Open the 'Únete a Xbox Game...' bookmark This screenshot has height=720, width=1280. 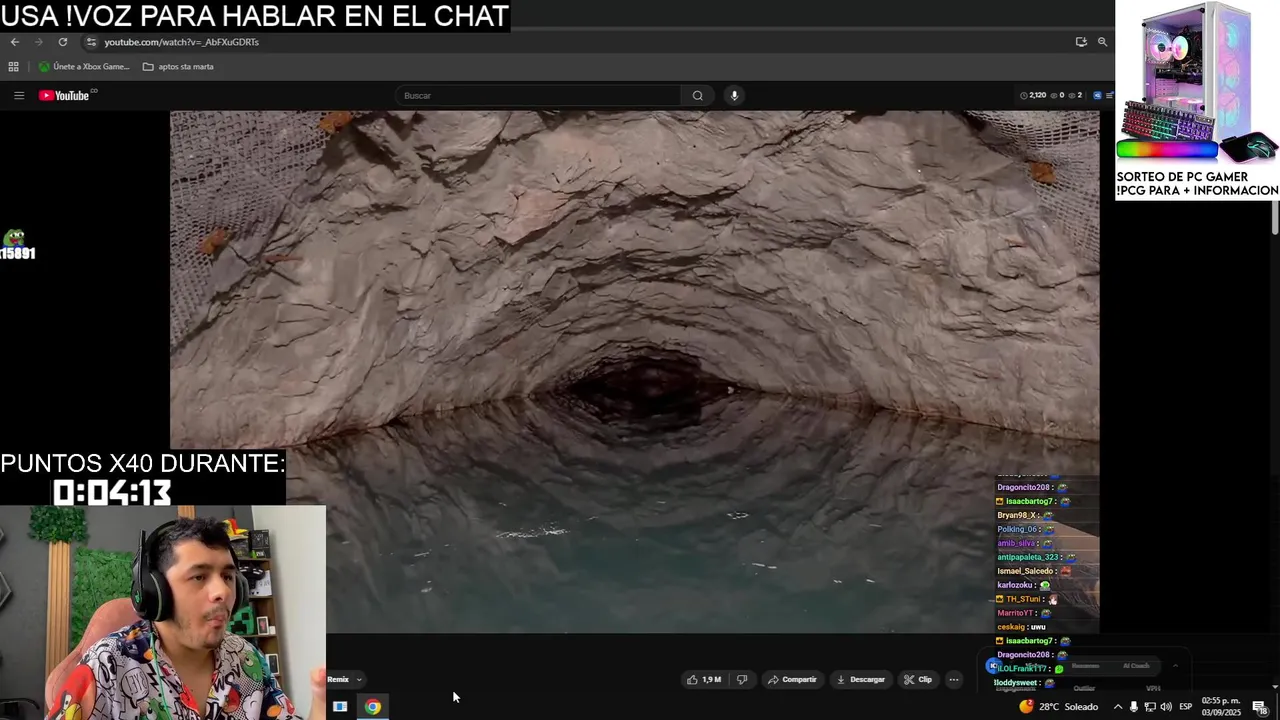[x=84, y=67]
